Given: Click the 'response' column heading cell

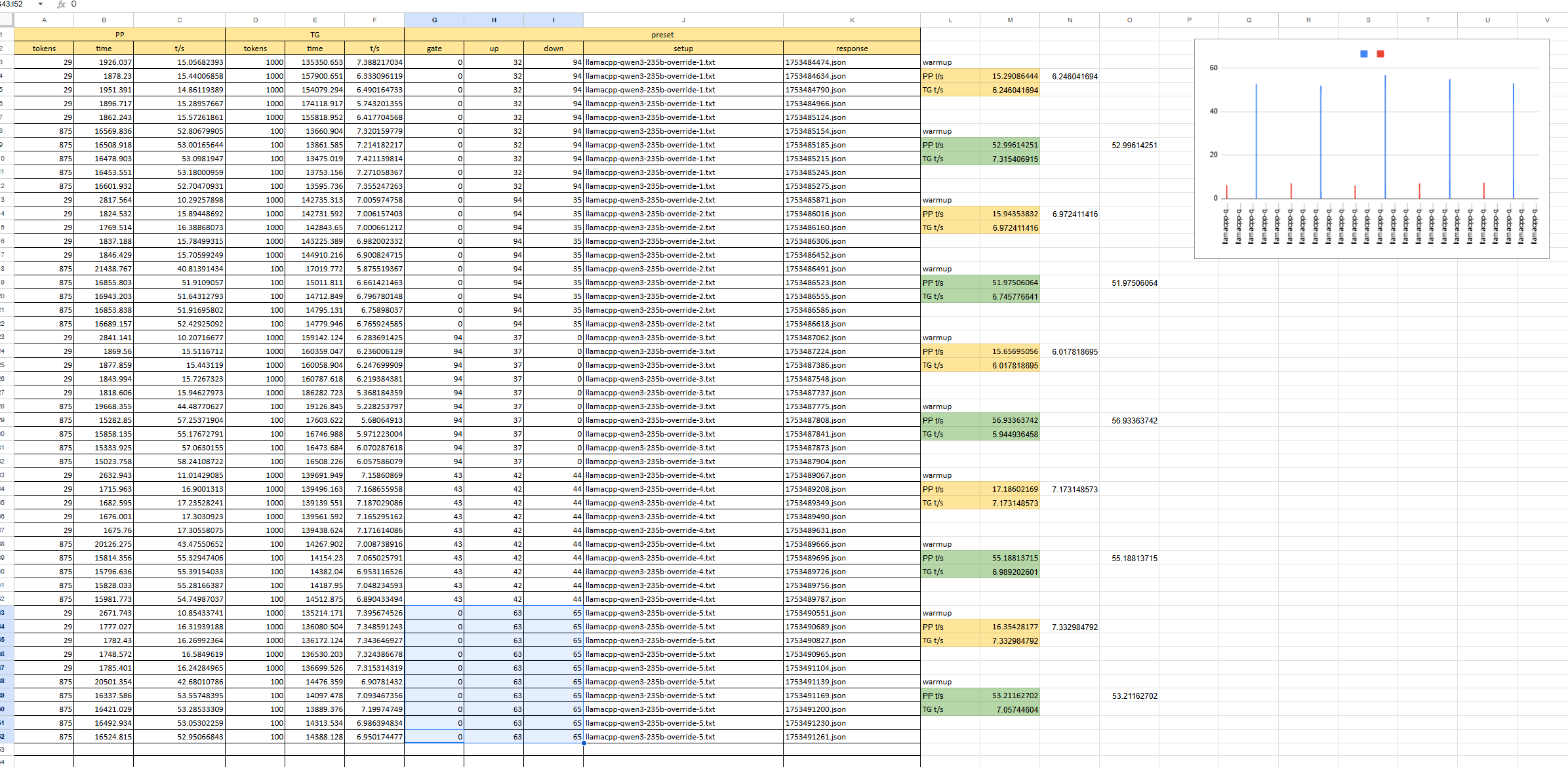Looking at the screenshot, I should pyautogui.click(x=852, y=49).
